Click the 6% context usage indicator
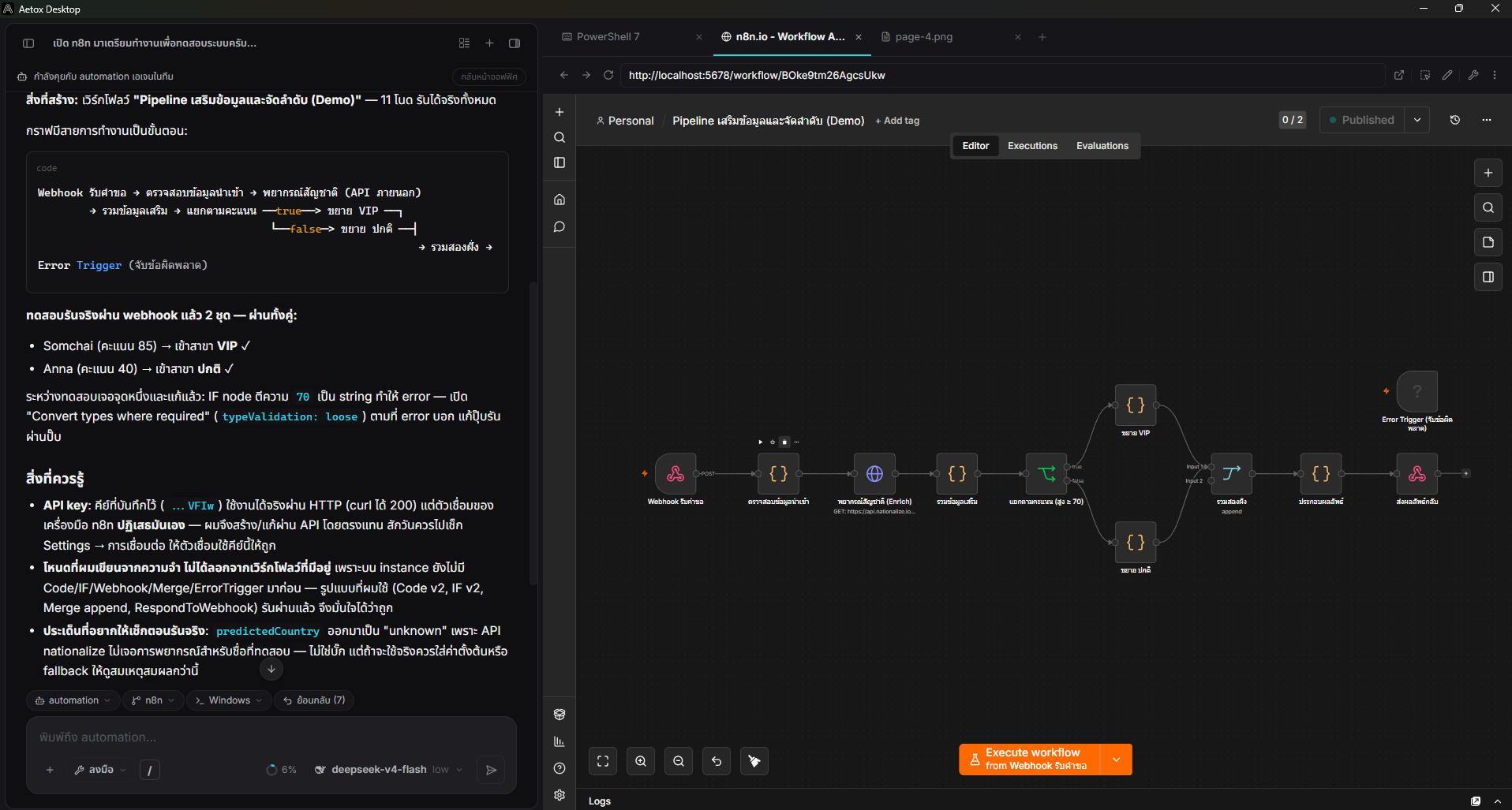 point(282,770)
